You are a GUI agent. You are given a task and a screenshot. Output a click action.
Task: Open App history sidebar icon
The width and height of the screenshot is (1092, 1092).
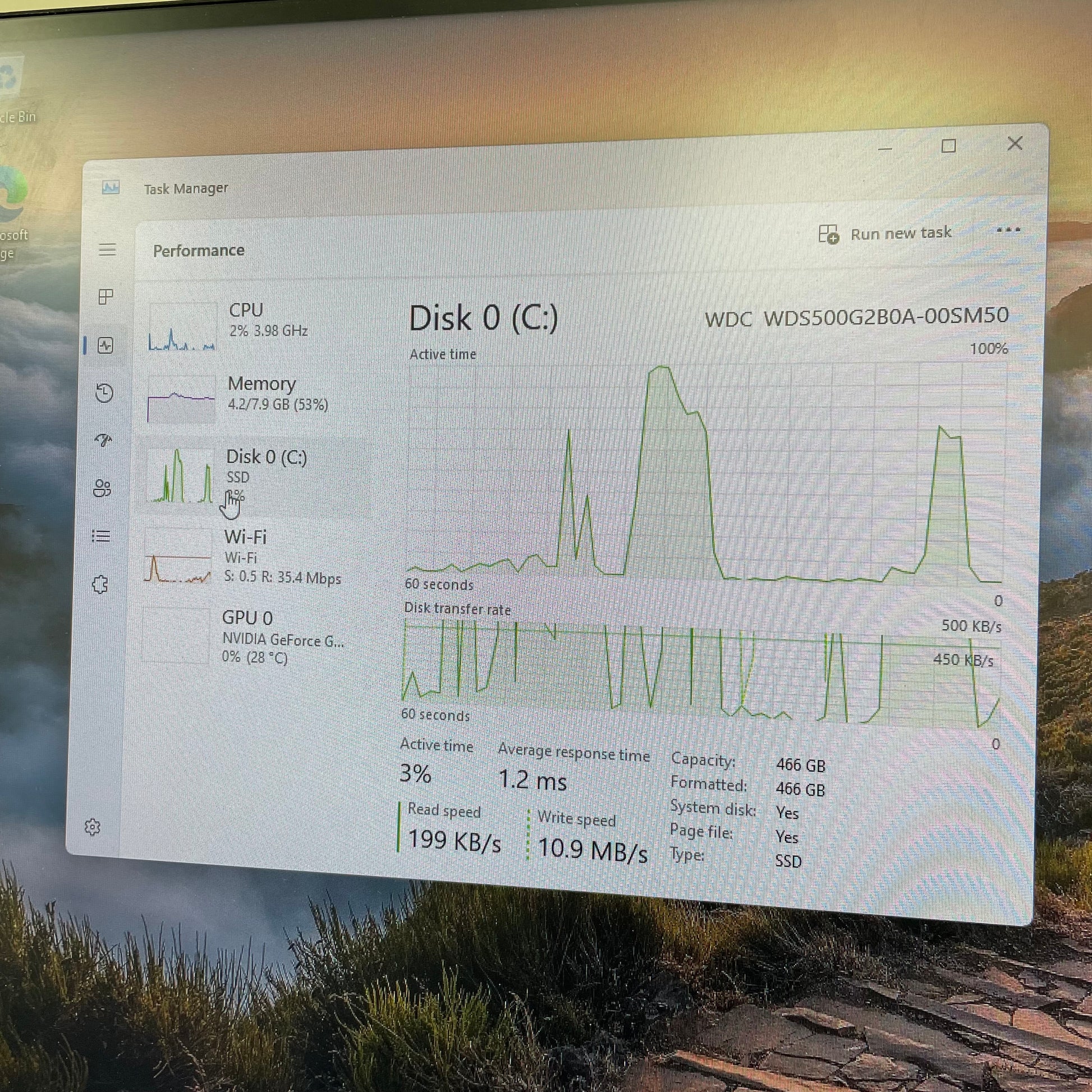pyautogui.click(x=104, y=393)
